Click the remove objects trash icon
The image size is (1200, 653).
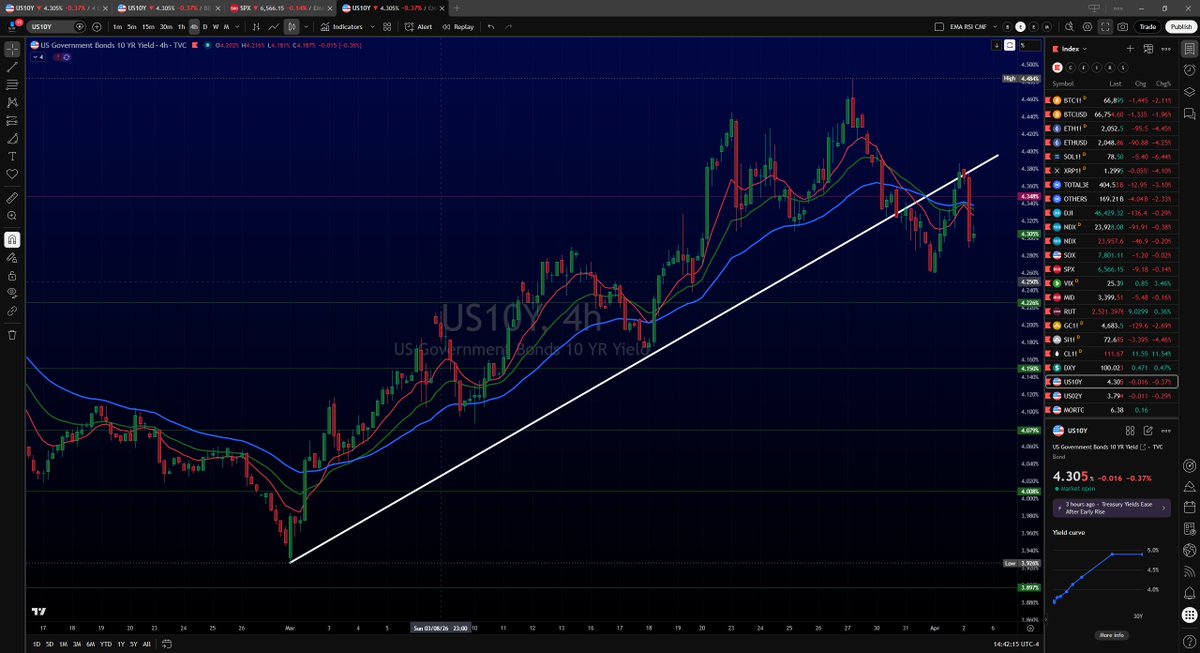coord(12,335)
